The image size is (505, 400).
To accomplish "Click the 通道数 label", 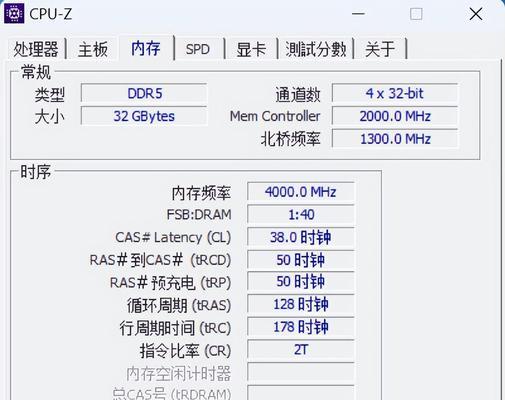I will pyautogui.click(x=298, y=94).
